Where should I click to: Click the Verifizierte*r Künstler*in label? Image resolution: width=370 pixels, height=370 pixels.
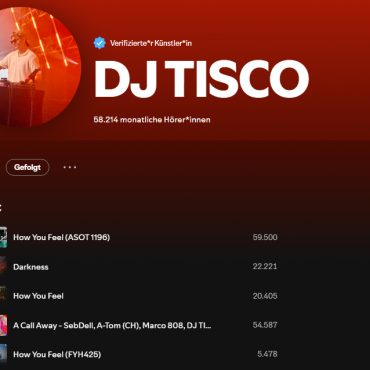click(151, 43)
